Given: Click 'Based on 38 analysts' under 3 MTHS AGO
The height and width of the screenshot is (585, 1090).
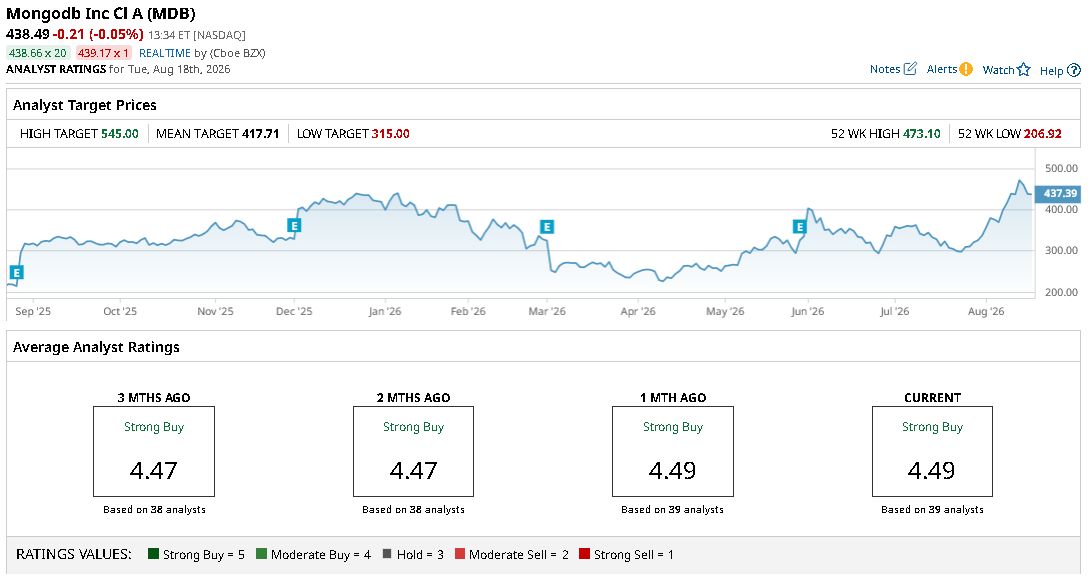Looking at the screenshot, I should point(154,509).
